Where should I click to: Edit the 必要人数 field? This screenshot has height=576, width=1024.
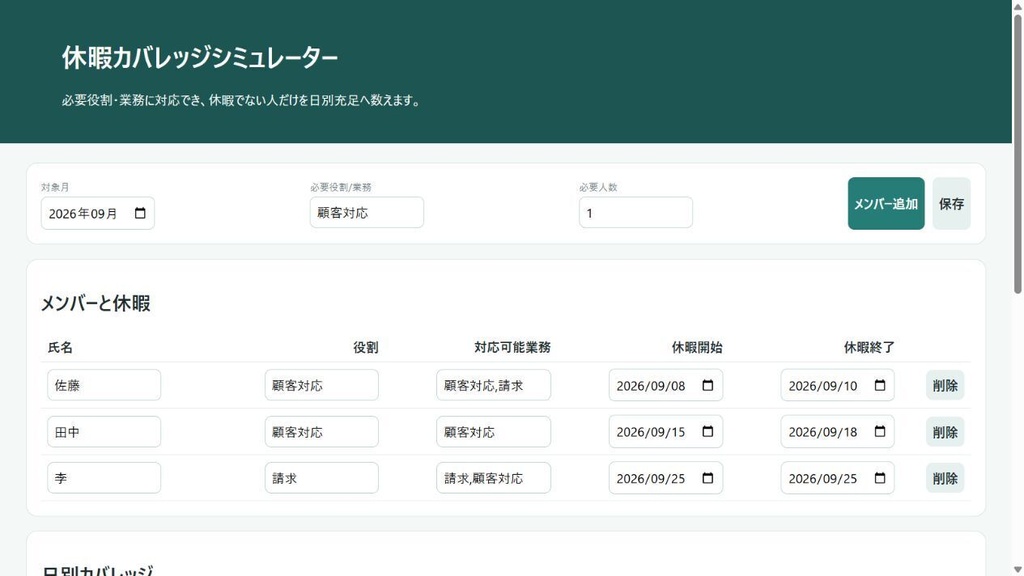pyautogui.click(x=635, y=213)
